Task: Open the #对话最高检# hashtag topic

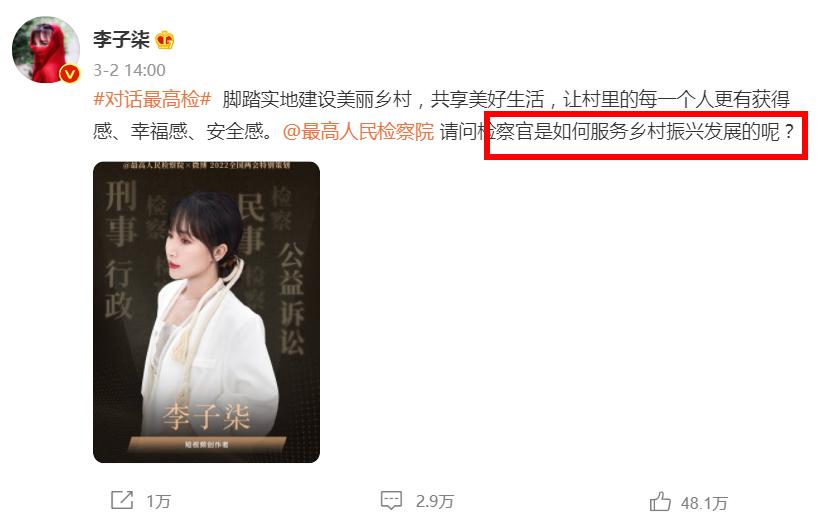Action: [152, 99]
